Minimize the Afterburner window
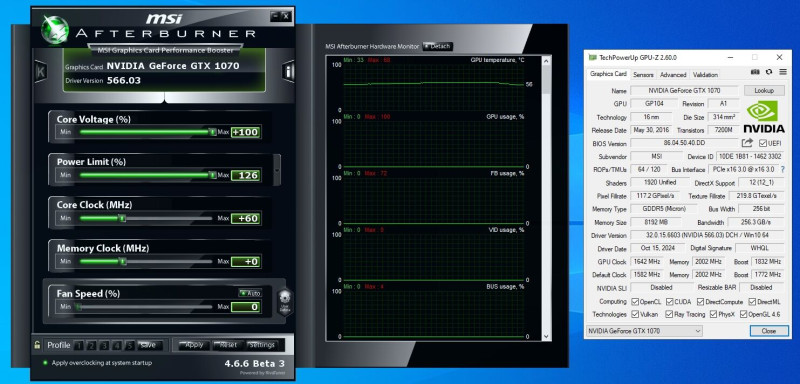Screen dimensions: 800x384 coord(276,16)
